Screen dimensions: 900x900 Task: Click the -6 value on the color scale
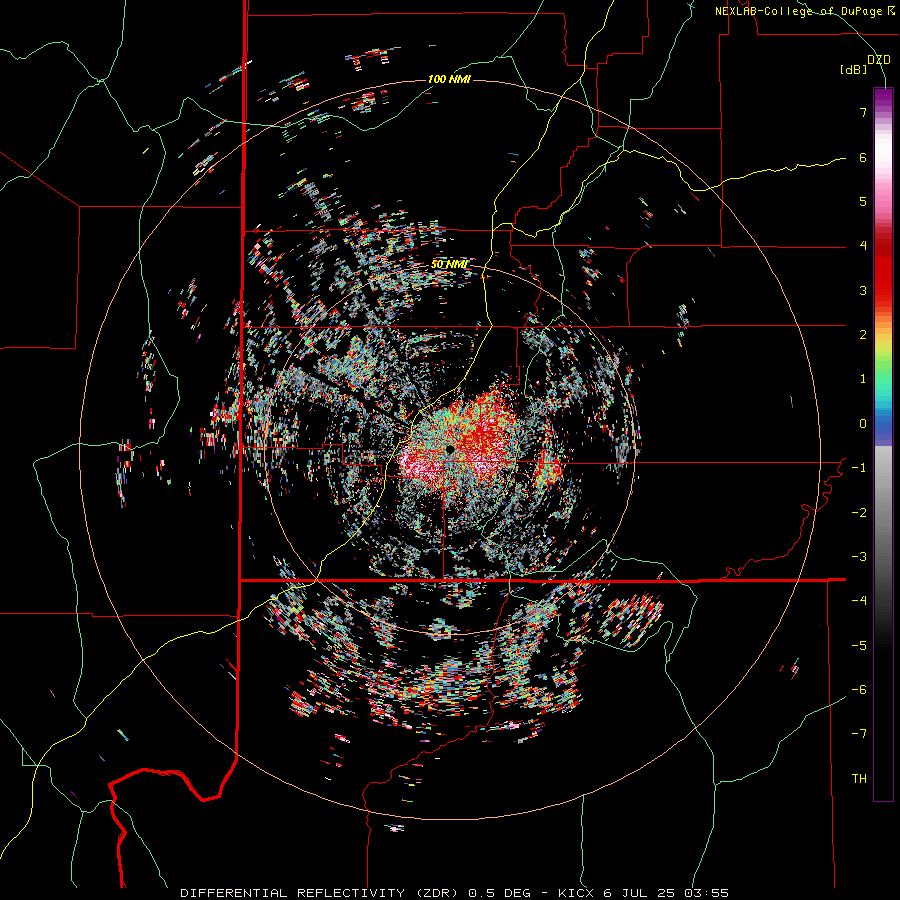(x=859, y=690)
